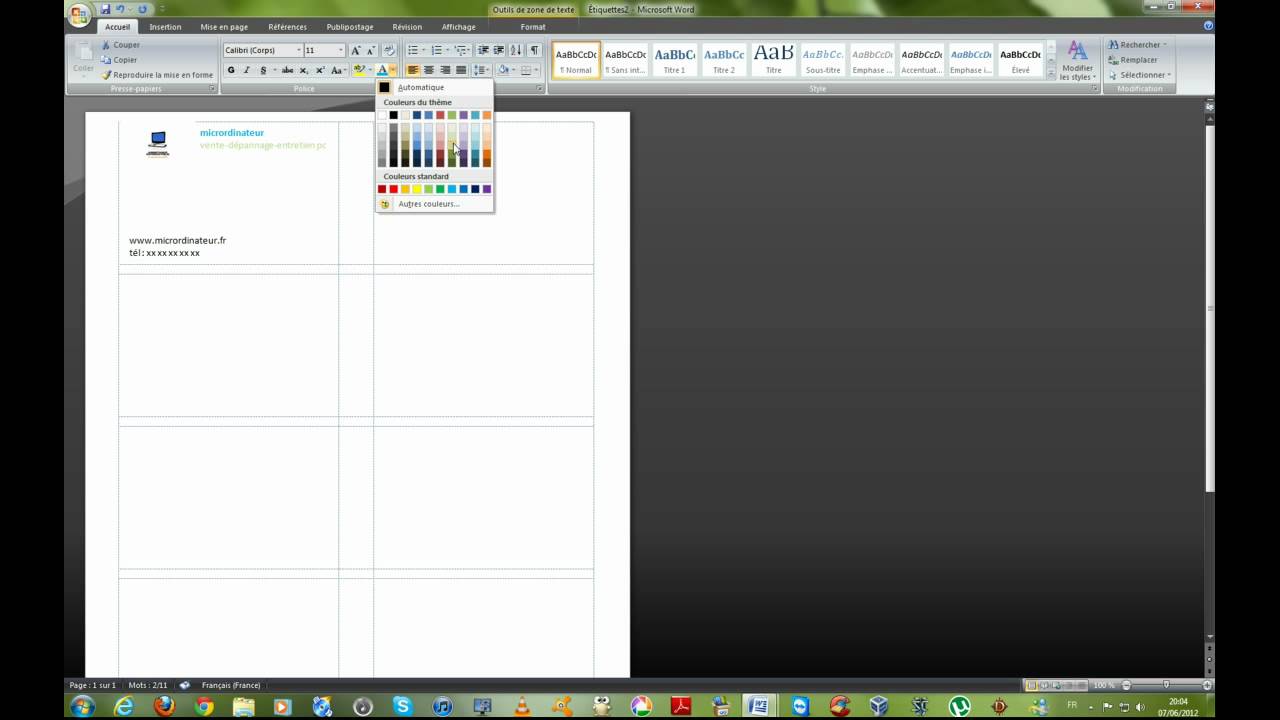The height and width of the screenshot is (720, 1280).
Task: Switch to the Publipostage tab
Action: tap(349, 27)
